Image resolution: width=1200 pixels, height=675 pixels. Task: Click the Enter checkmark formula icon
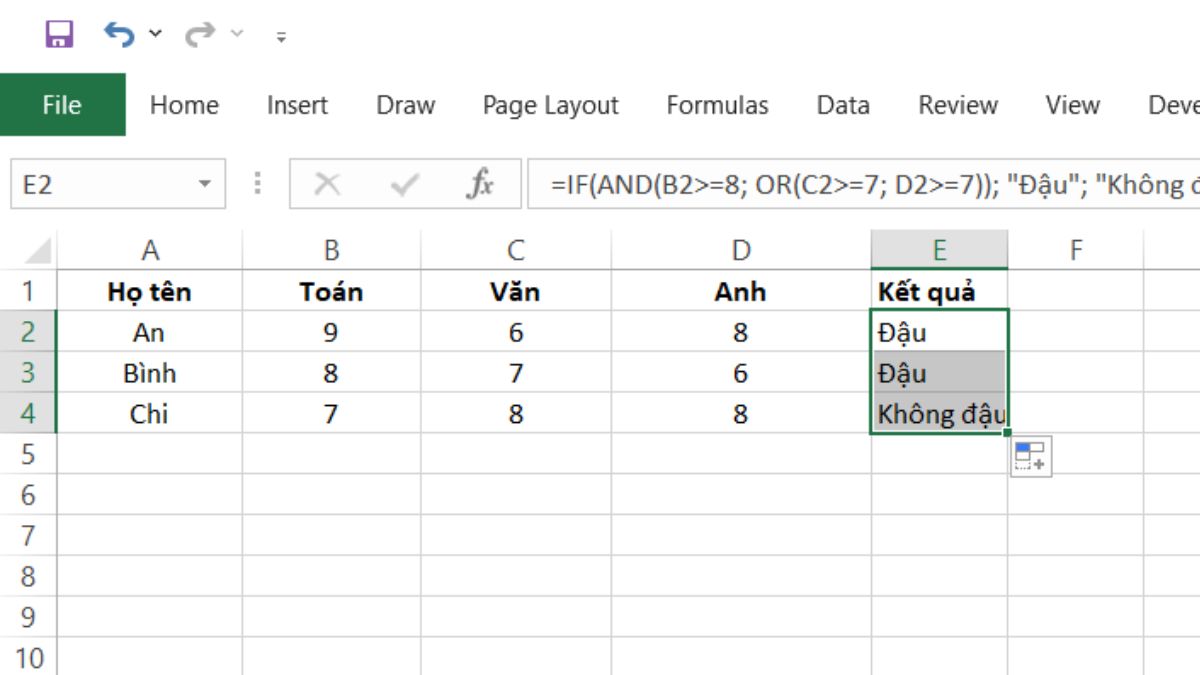404,184
